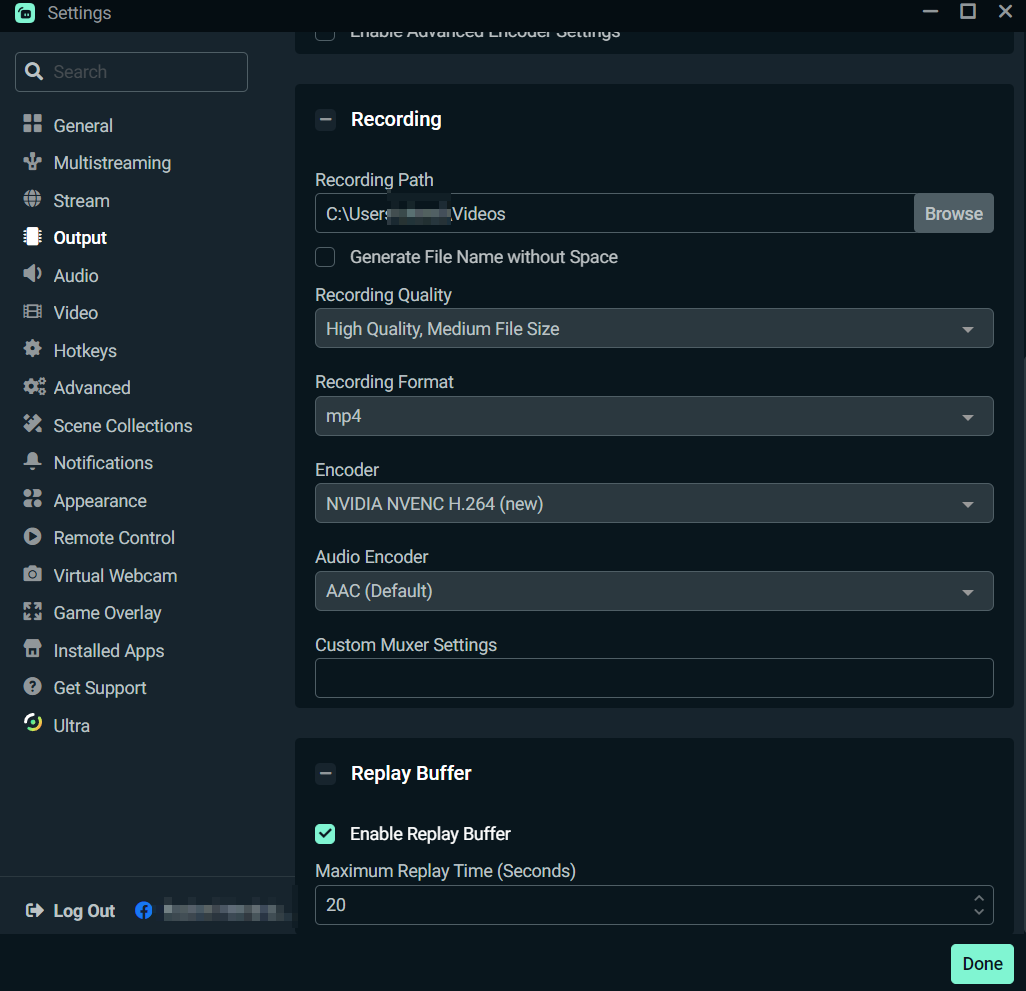The height and width of the screenshot is (991, 1026).
Task: Open the Recording Format dropdown
Action: [654, 416]
